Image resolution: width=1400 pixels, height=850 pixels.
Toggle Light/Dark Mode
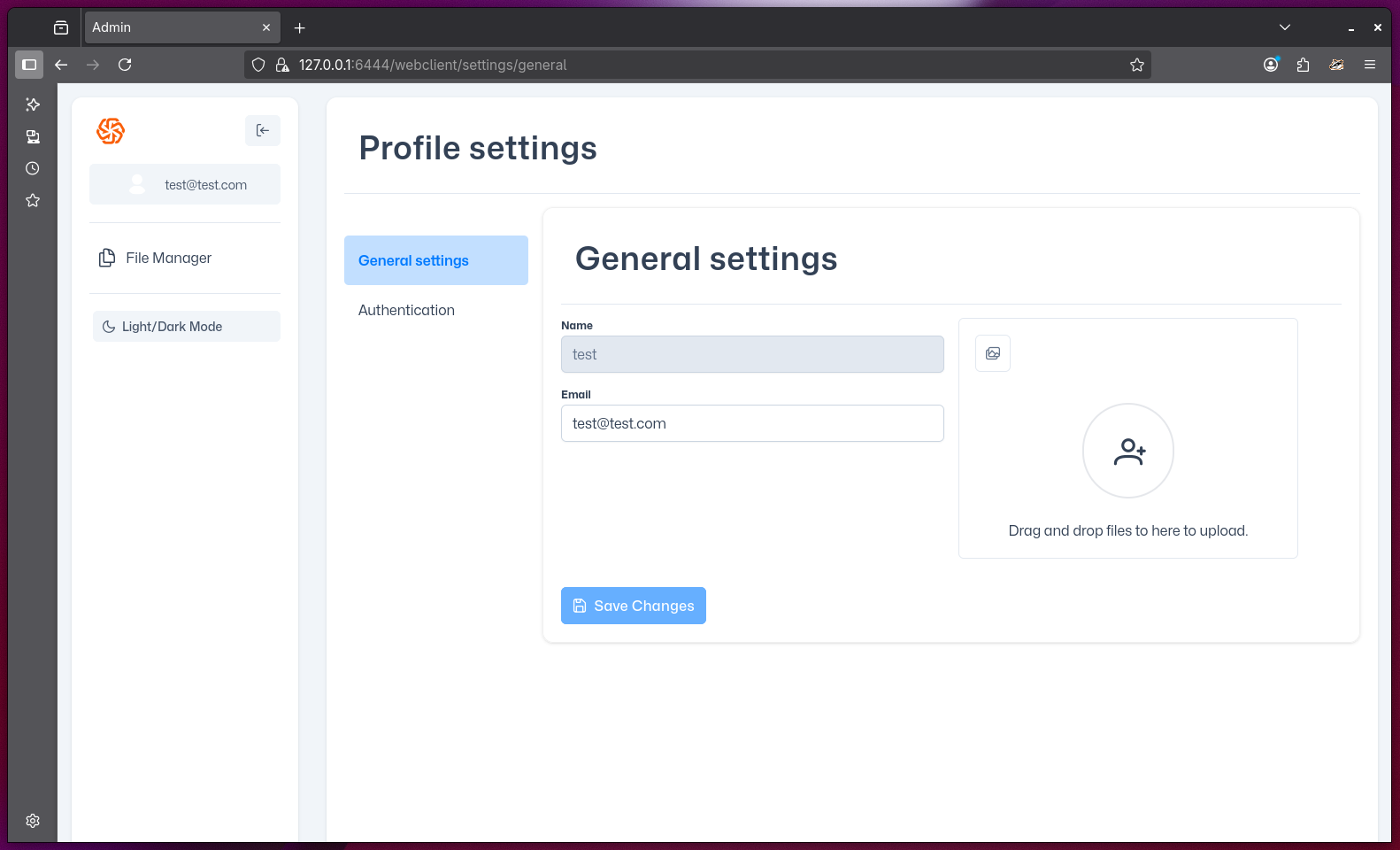[x=187, y=326]
